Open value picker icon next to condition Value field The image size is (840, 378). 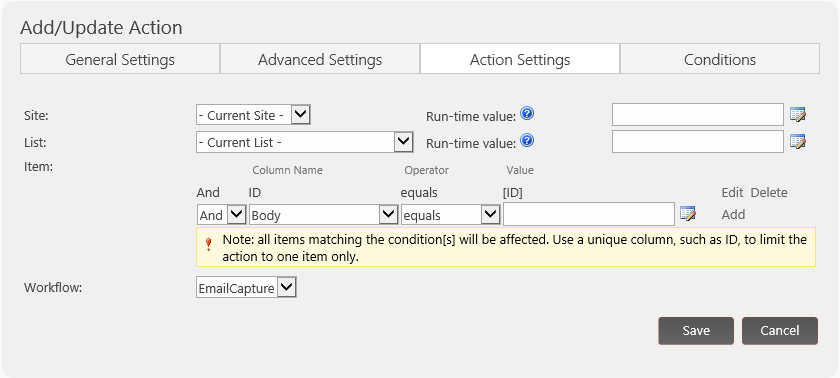688,214
